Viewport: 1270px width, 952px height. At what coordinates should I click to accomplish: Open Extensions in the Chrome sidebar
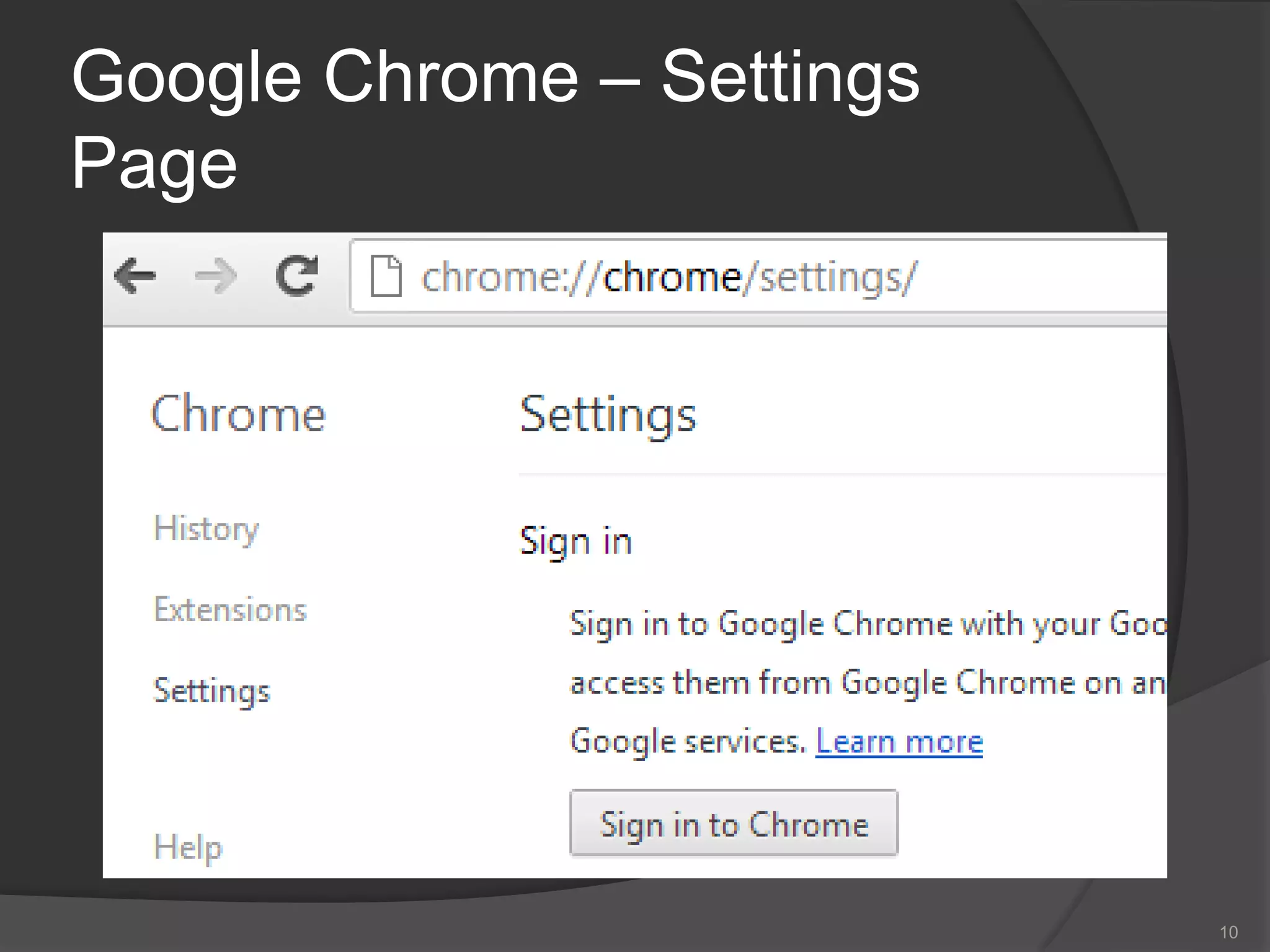point(230,610)
